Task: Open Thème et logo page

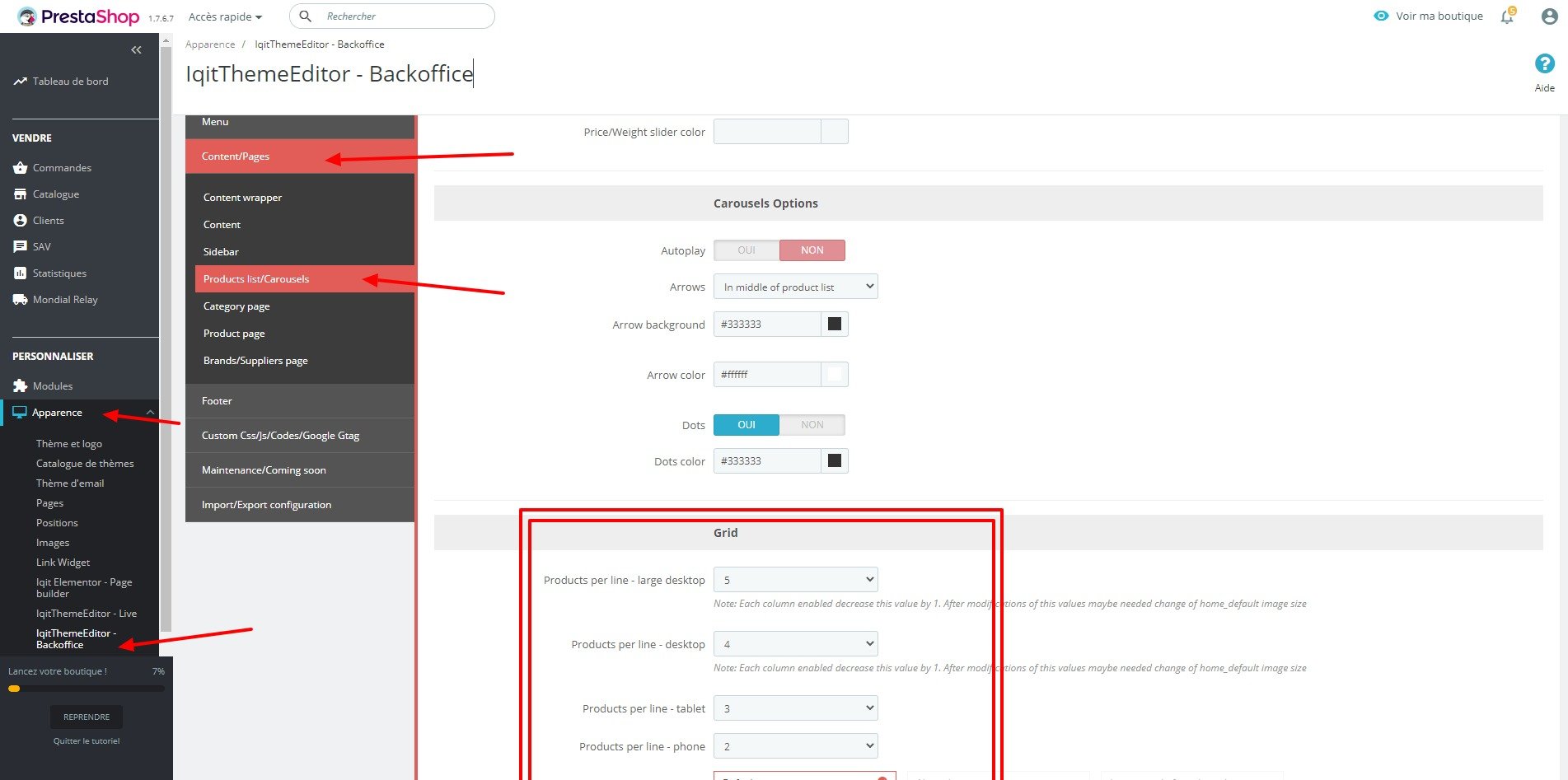Action: (69, 444)
